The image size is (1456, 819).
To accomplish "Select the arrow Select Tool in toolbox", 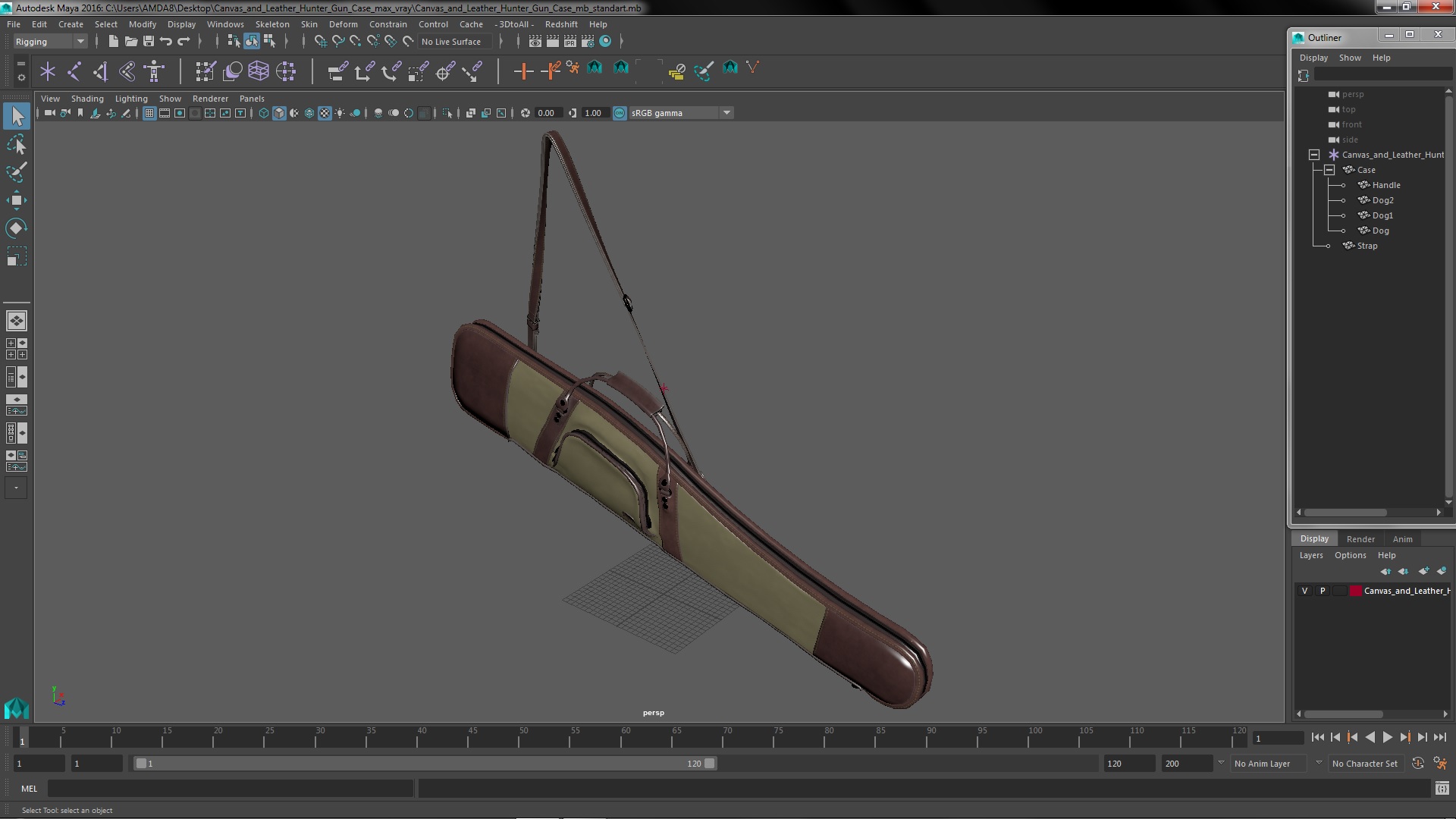I will (x=17, y=116).
